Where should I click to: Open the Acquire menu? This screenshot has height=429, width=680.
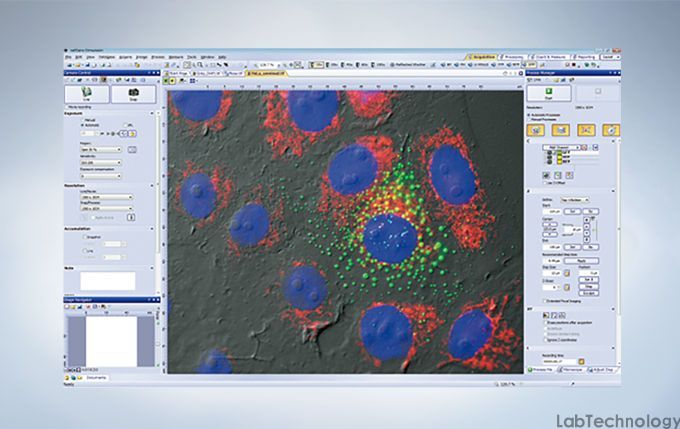tap(125, 57)
